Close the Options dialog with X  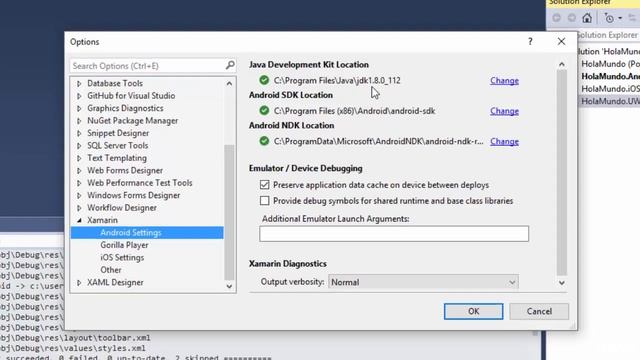click(562, 41)
